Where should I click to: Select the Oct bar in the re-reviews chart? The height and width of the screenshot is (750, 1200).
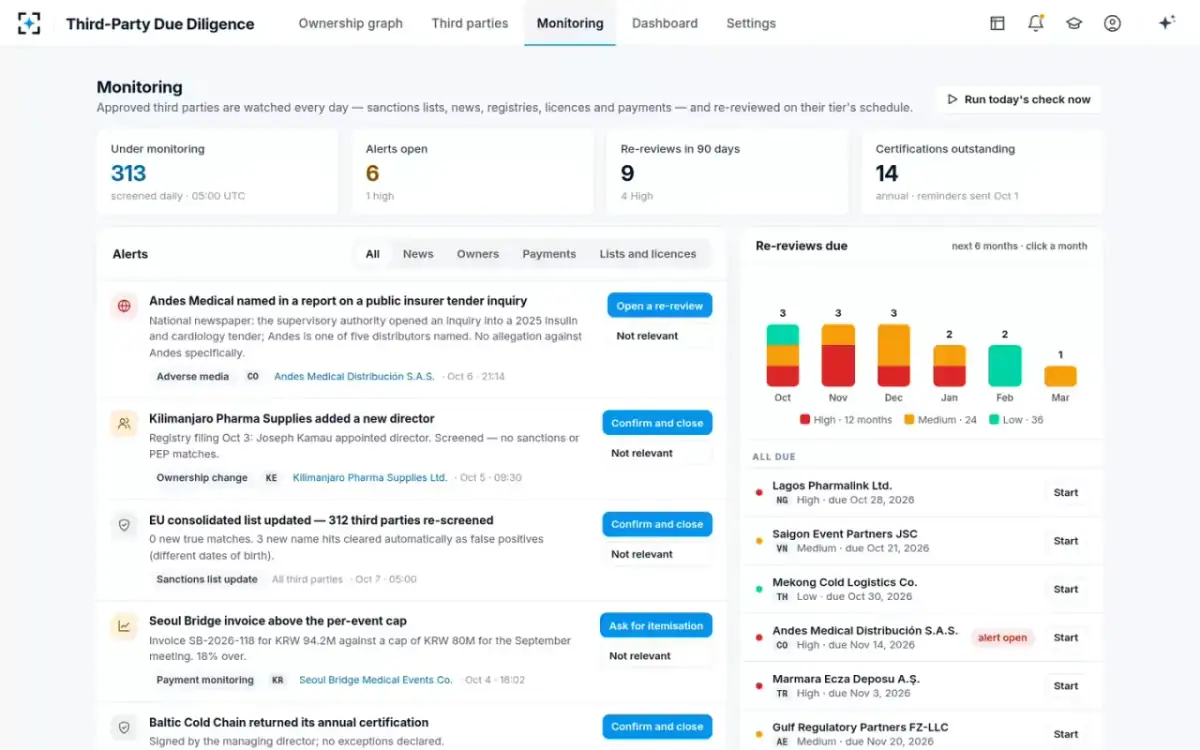point(783,355)
